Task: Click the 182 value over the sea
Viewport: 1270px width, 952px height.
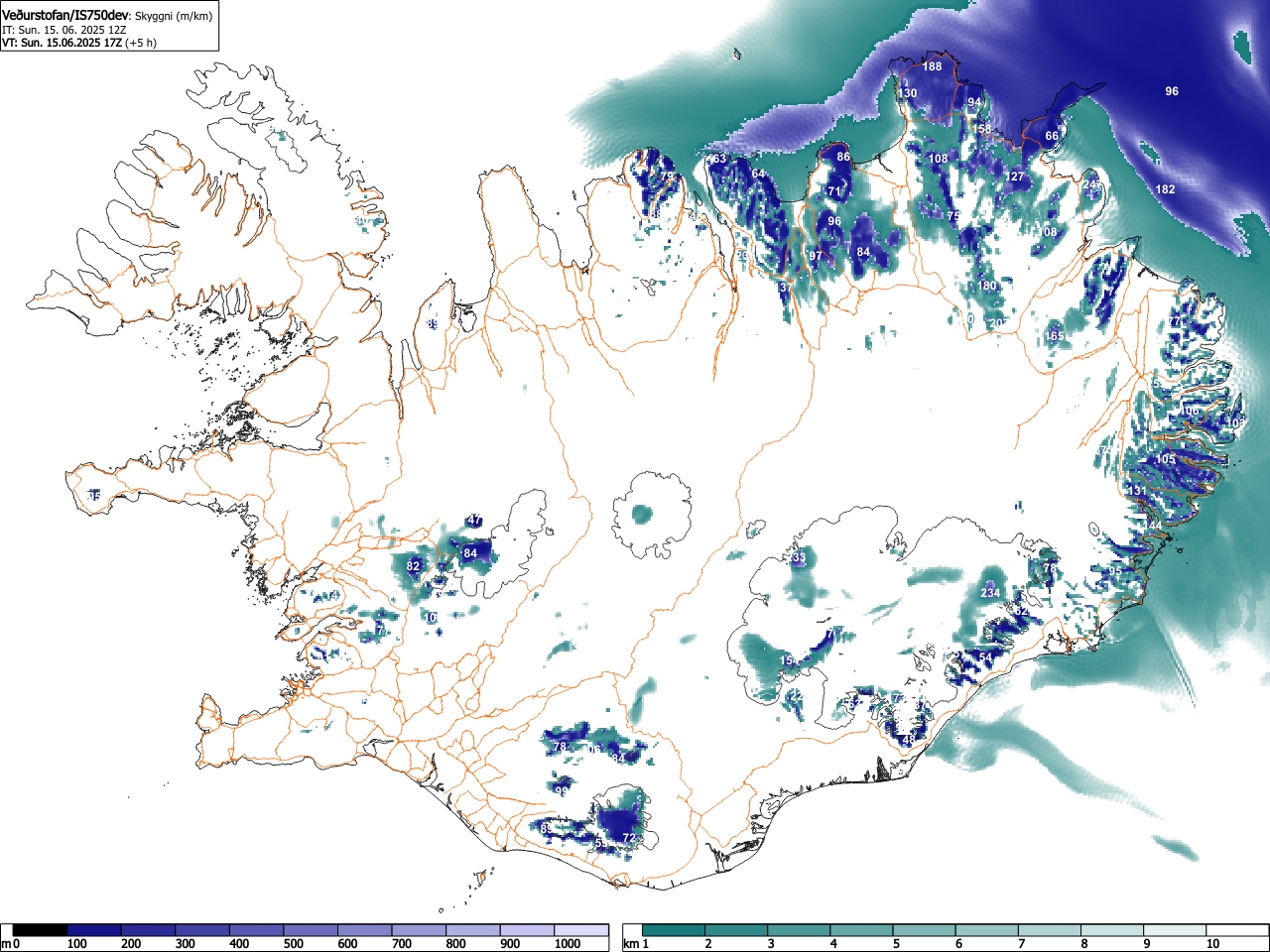Action: click(1165, 189)
